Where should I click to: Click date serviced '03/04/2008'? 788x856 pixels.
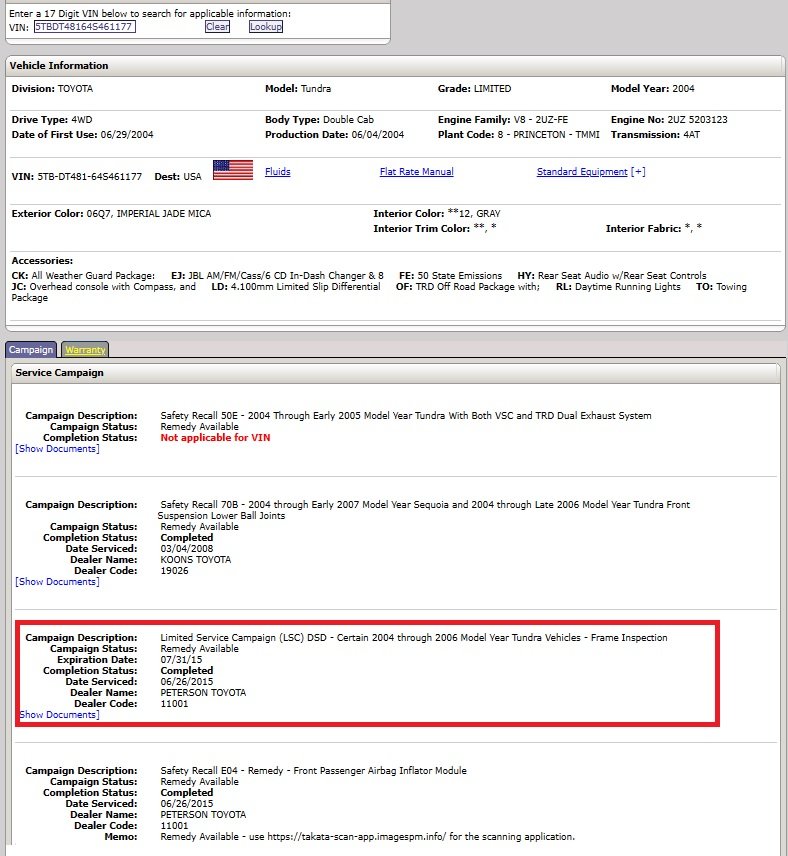187,549
